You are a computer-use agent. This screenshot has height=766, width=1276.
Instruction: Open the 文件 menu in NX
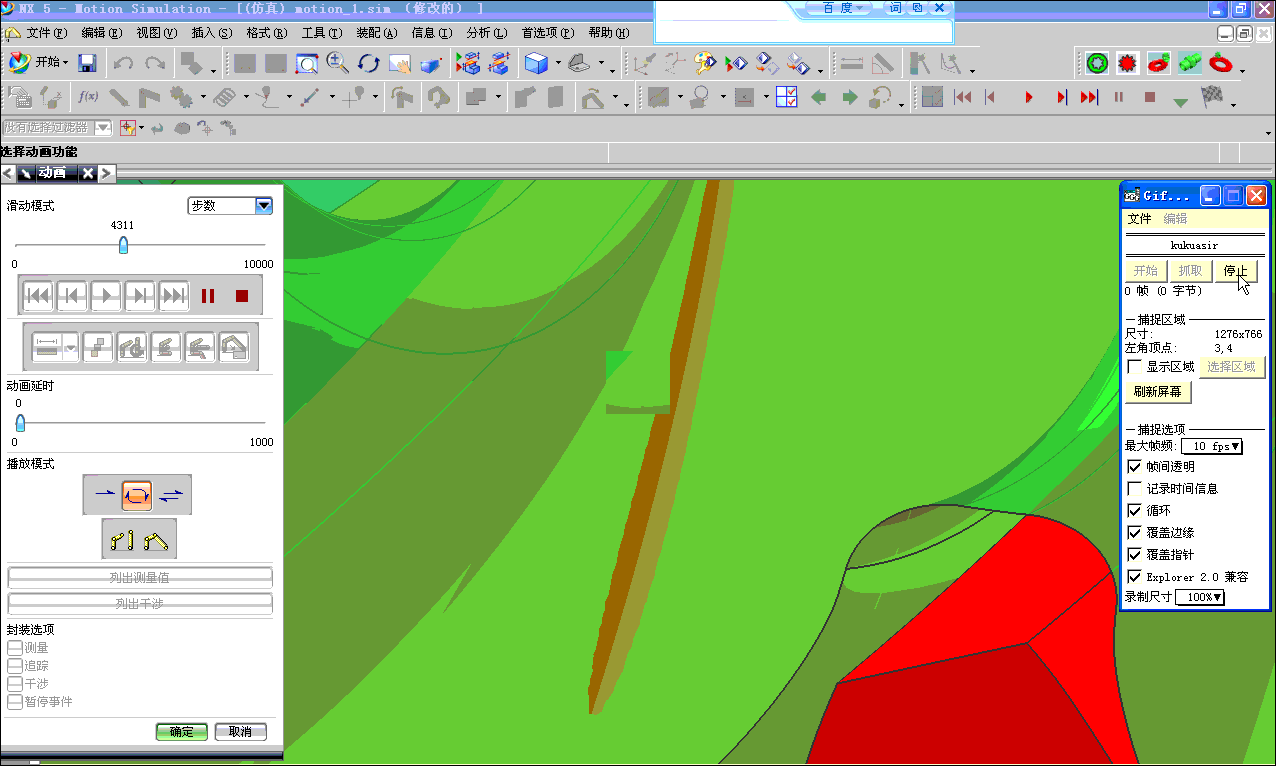pos(45,33)
